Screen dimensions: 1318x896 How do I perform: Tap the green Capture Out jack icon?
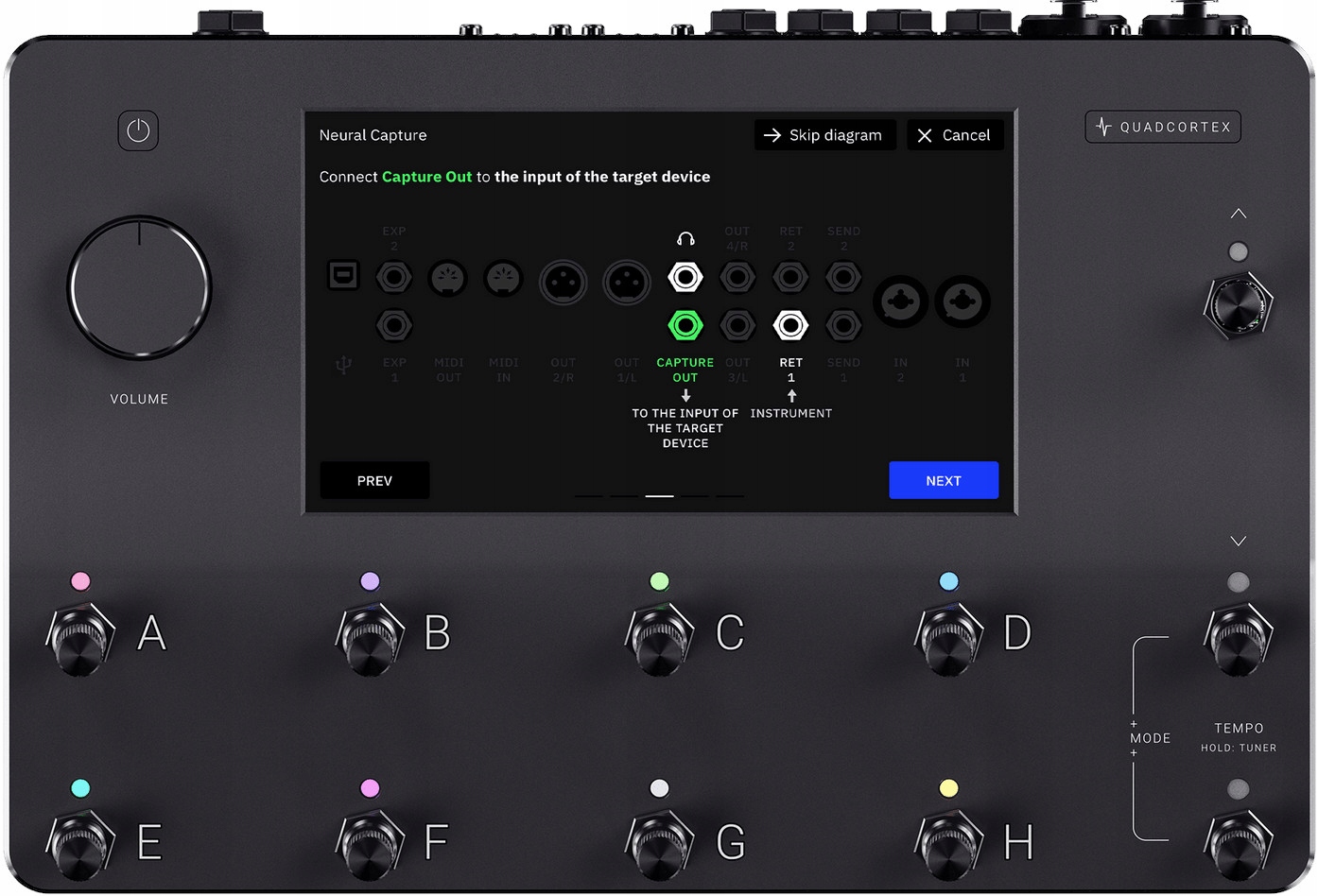click(685, 326)
